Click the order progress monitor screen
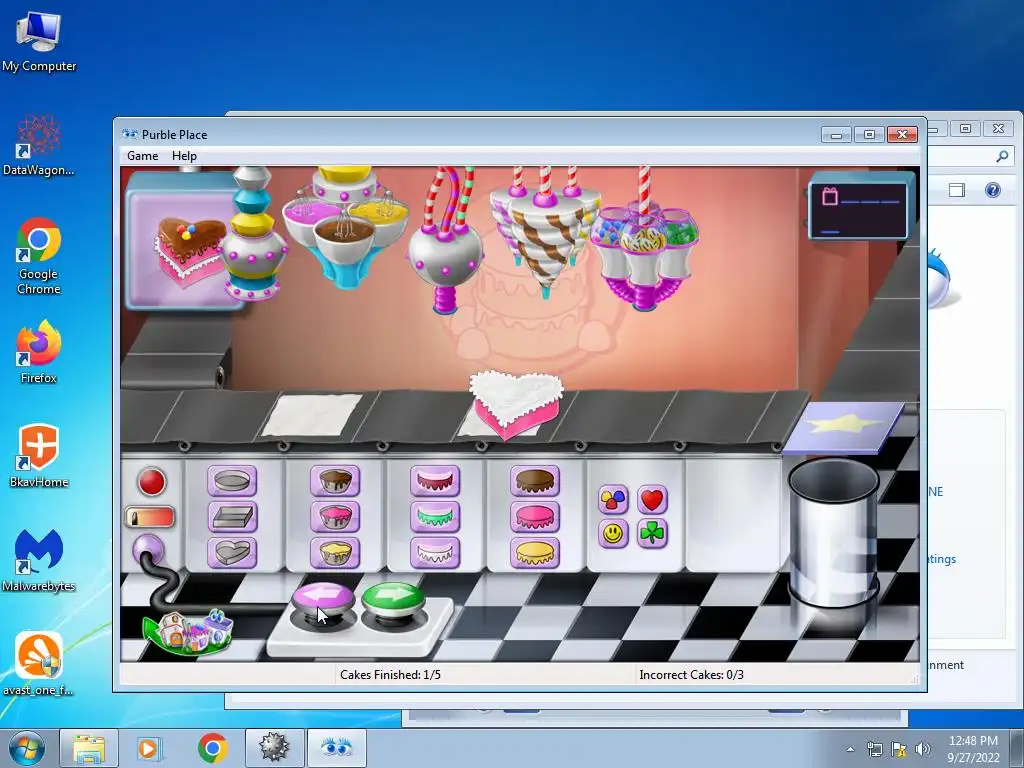1024x768 pixels. click(860, 208)
